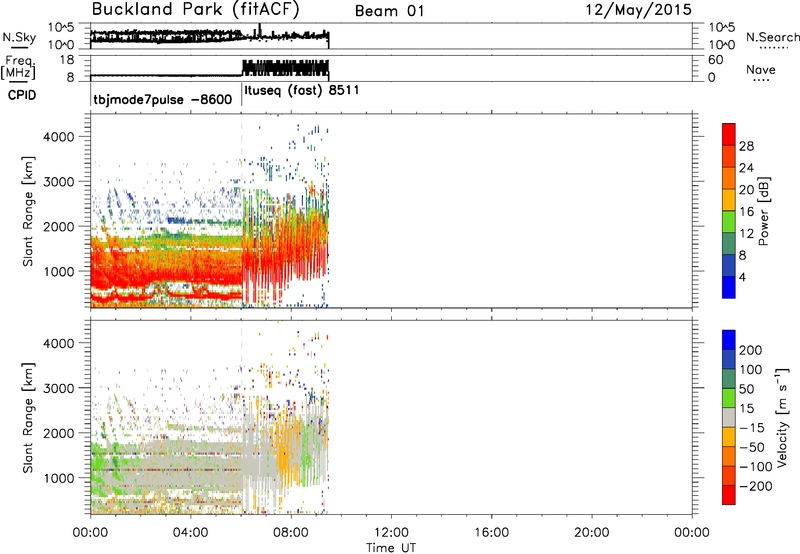Click the 'CPID' row label
800x554 pixels.
point(22,95)
